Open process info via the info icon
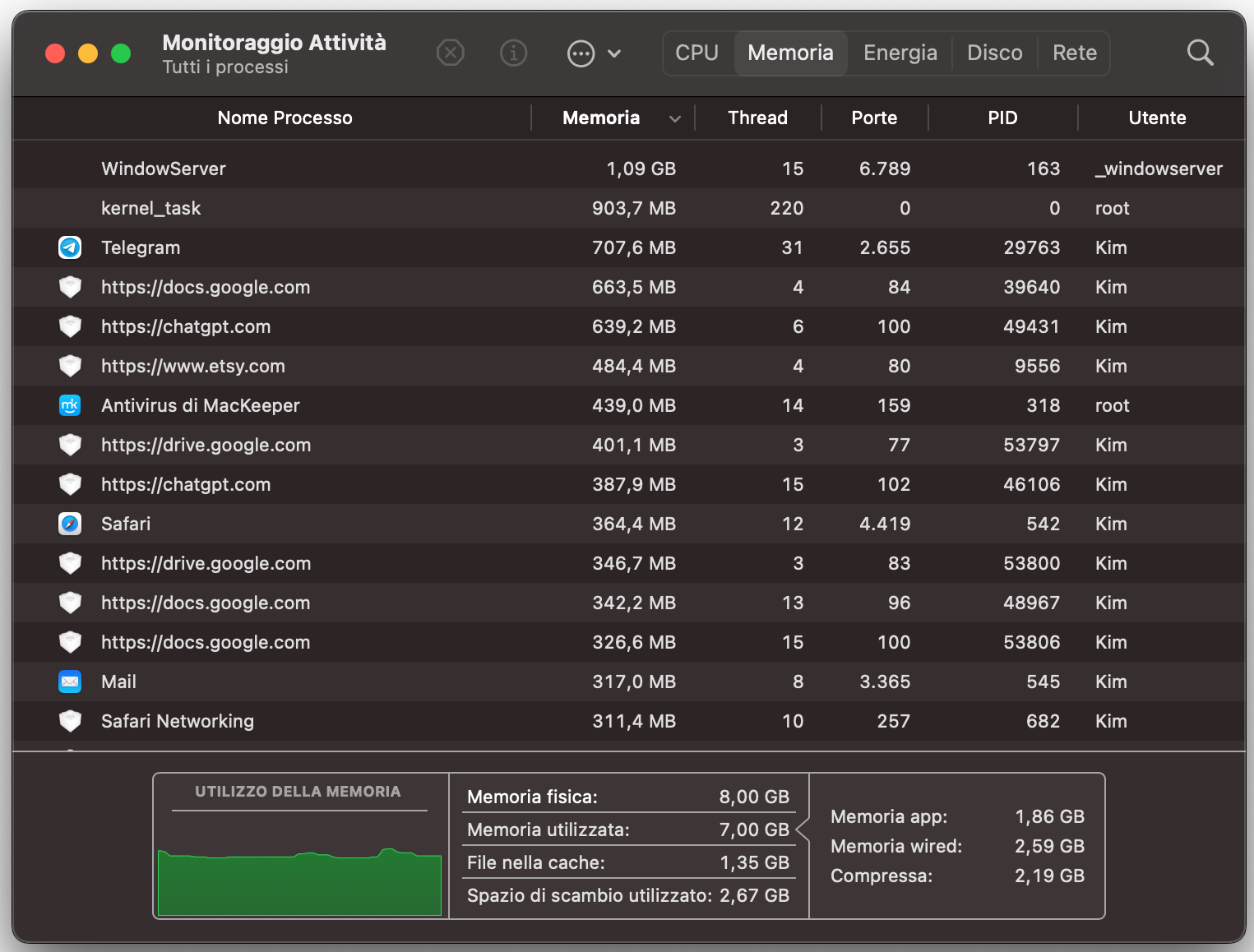This screenshot has height=952, width=1254. (513, 53)
